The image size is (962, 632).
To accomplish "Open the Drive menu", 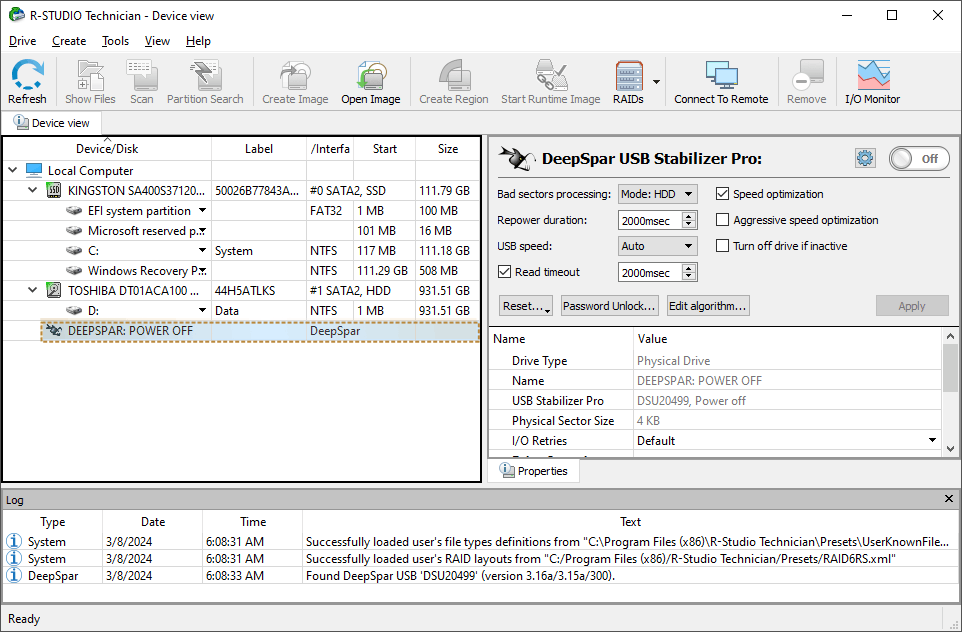I will (23, 41).
